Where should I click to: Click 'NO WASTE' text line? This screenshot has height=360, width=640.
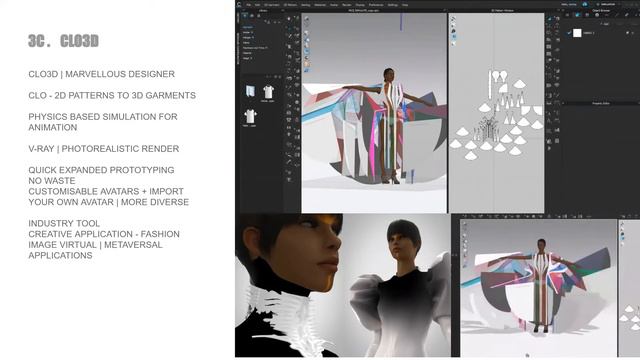click(x=52, y=181)
